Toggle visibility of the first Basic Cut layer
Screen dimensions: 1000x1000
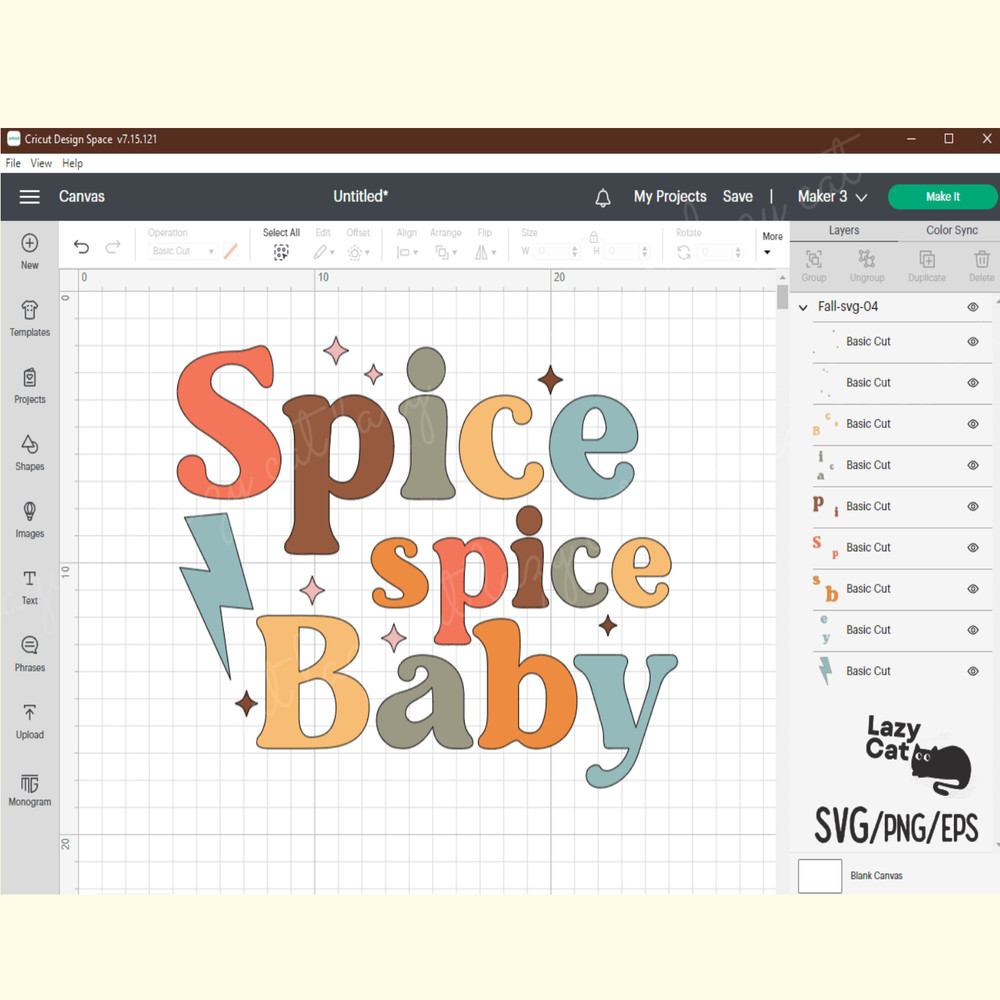tap(973, 342)
